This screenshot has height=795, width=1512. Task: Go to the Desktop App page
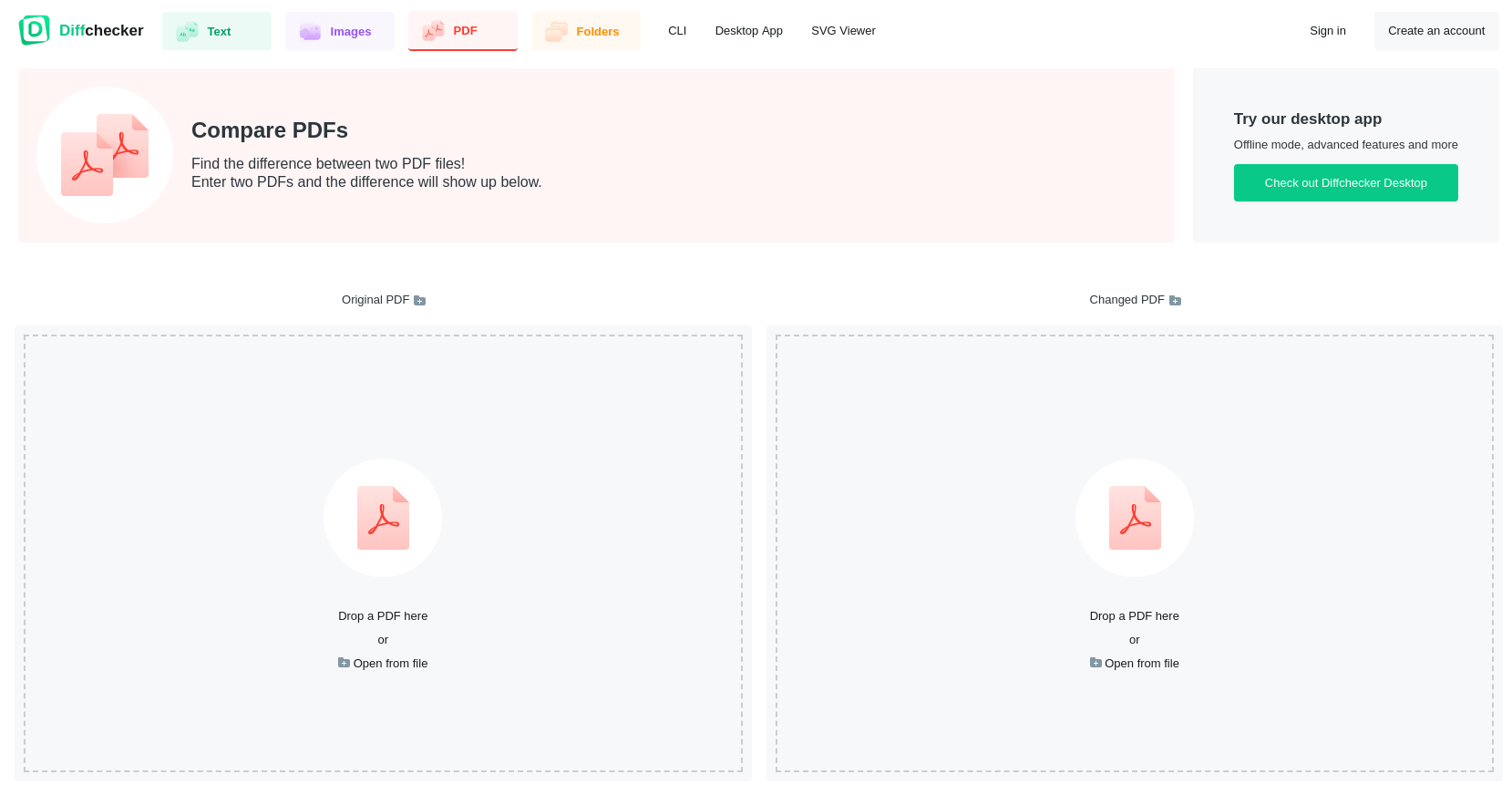749,31
